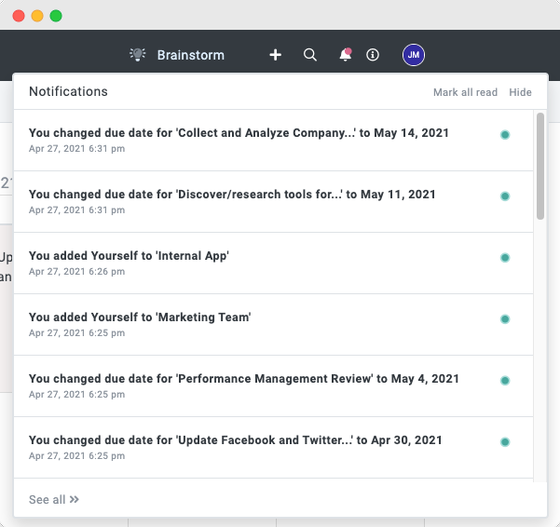560x527 pixels.
Task: Click the macOS yellow minimize button
Action: [x=37, y=16]
